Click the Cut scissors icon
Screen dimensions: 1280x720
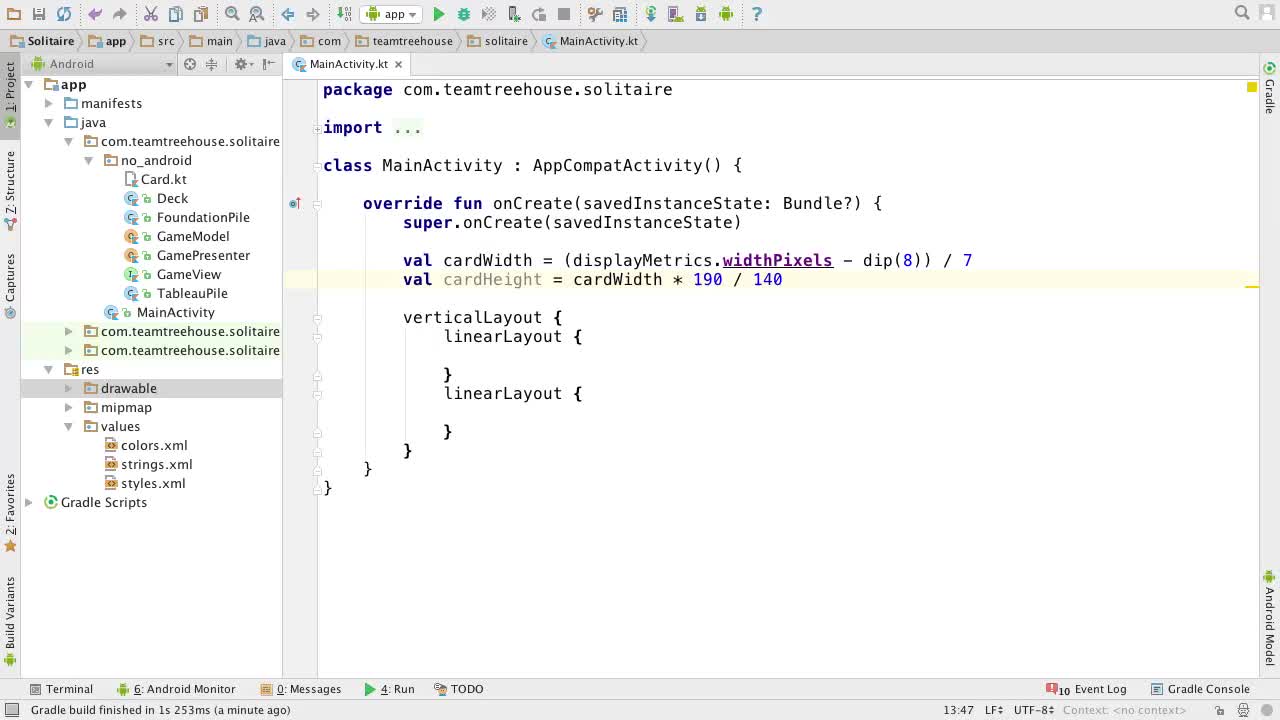click(150, 14)
